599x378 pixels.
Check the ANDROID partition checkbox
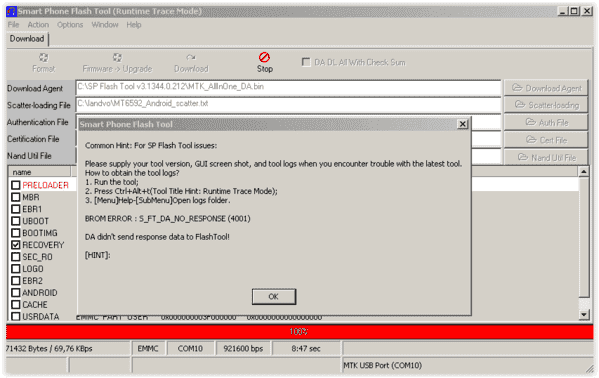16,293
